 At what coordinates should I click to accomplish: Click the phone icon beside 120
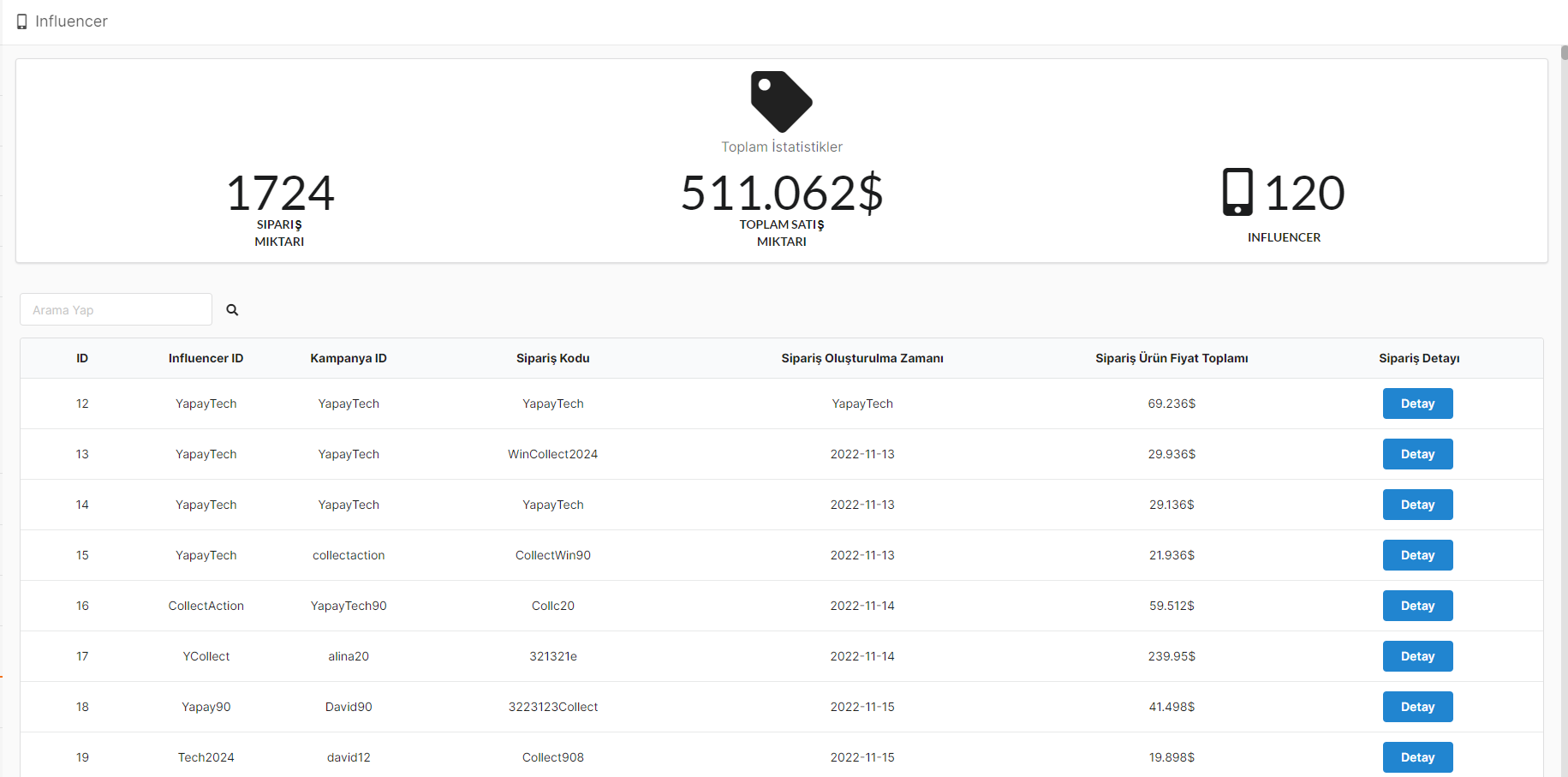point(1237,192)
